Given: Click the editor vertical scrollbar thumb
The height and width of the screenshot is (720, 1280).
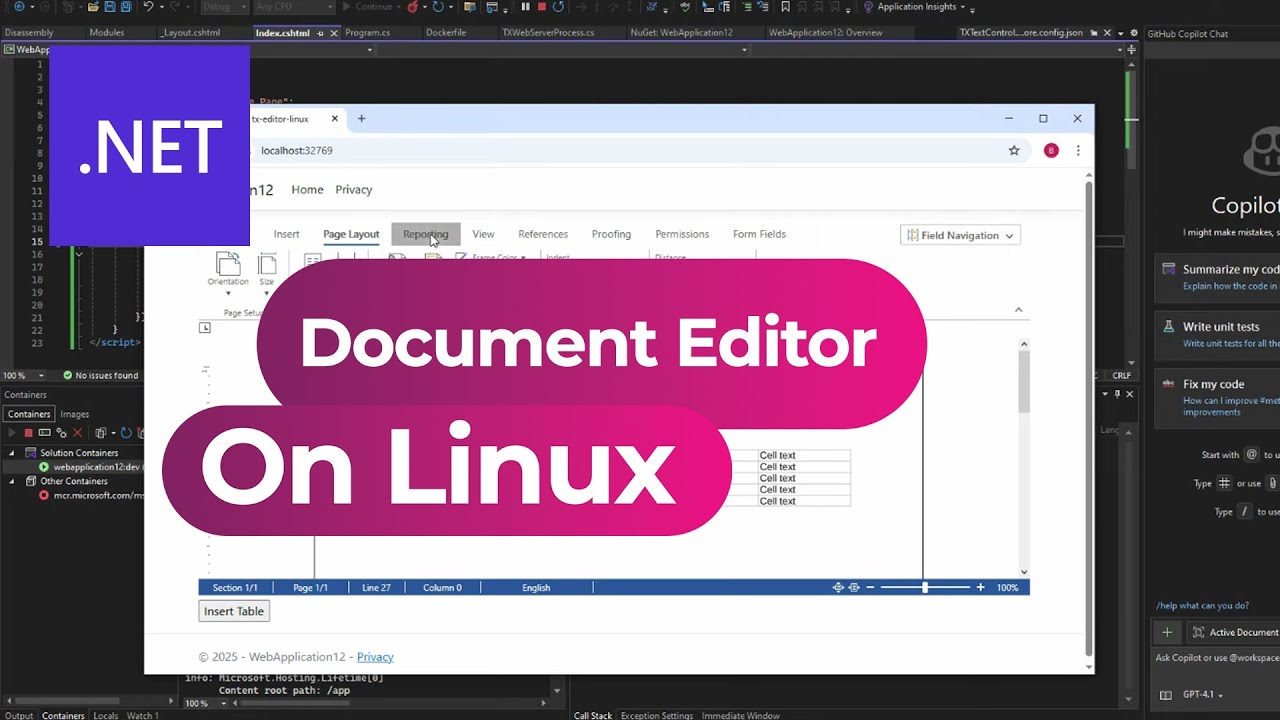Looking at the screenshot, I should tap(1024, 383).
